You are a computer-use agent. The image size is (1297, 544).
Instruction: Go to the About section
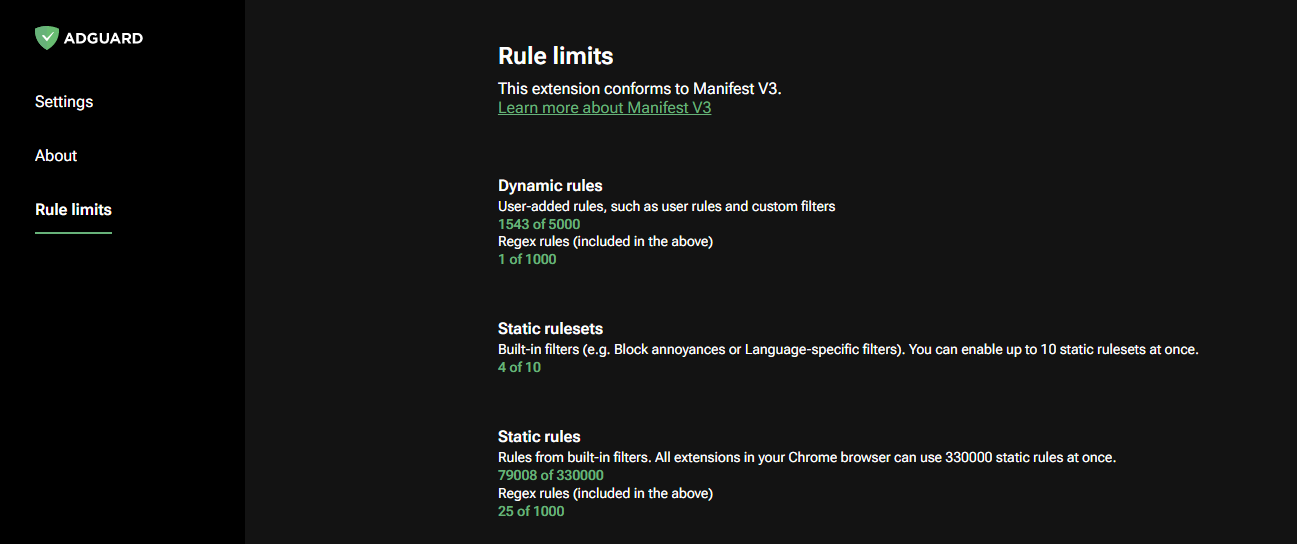(56, 156)
